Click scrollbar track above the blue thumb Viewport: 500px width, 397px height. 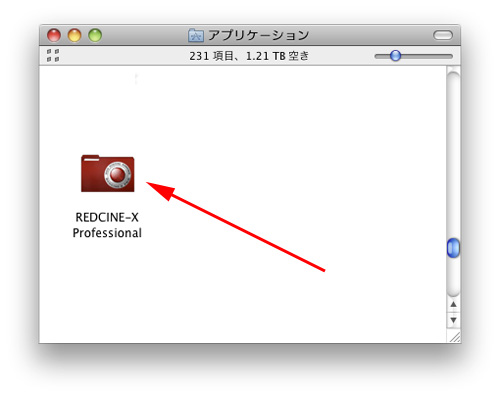coord(453,155)
